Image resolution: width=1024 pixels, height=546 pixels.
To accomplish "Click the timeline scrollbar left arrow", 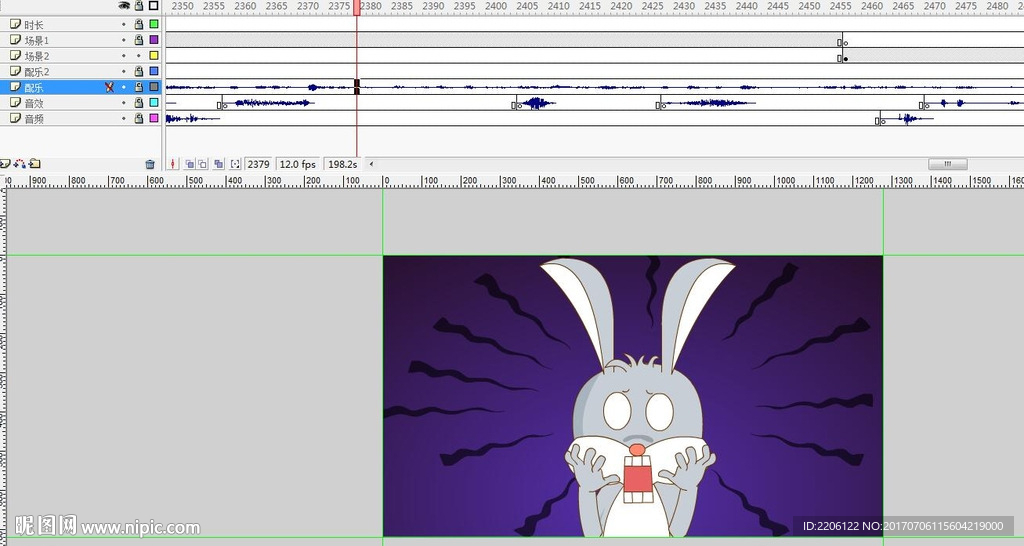I will point(372,164).
